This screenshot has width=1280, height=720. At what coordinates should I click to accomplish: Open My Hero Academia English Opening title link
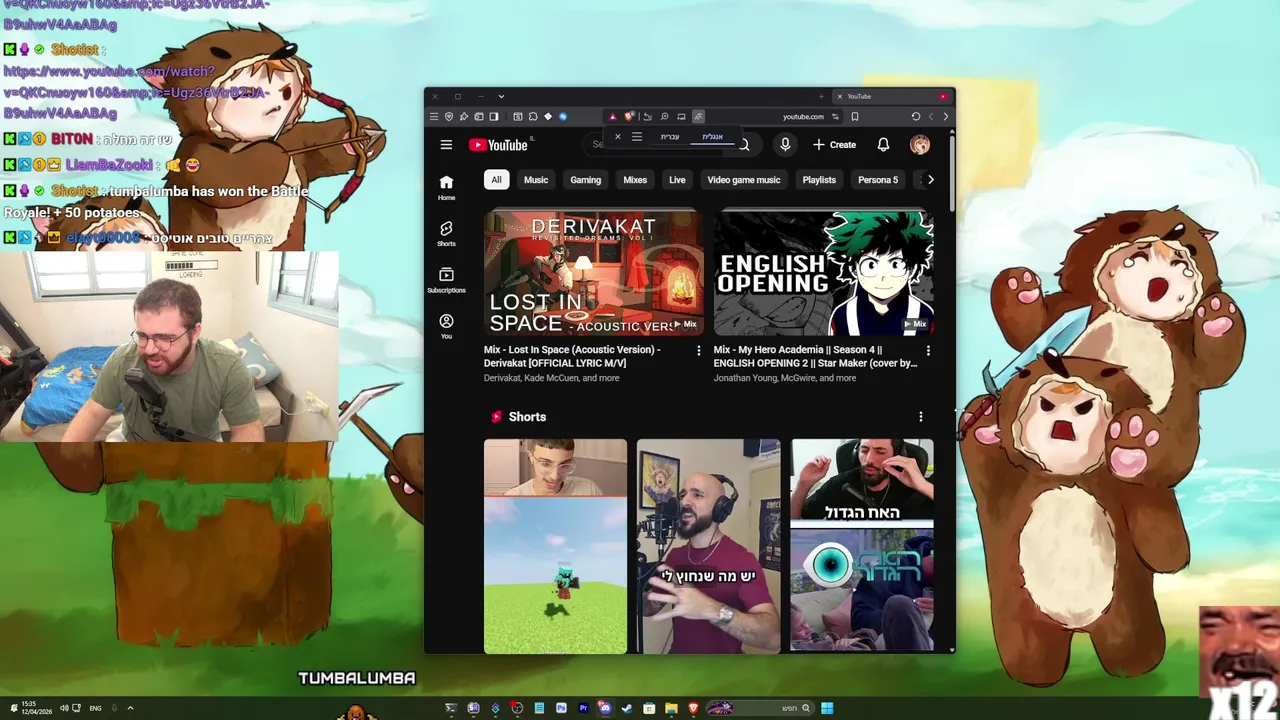click(815, 356)
